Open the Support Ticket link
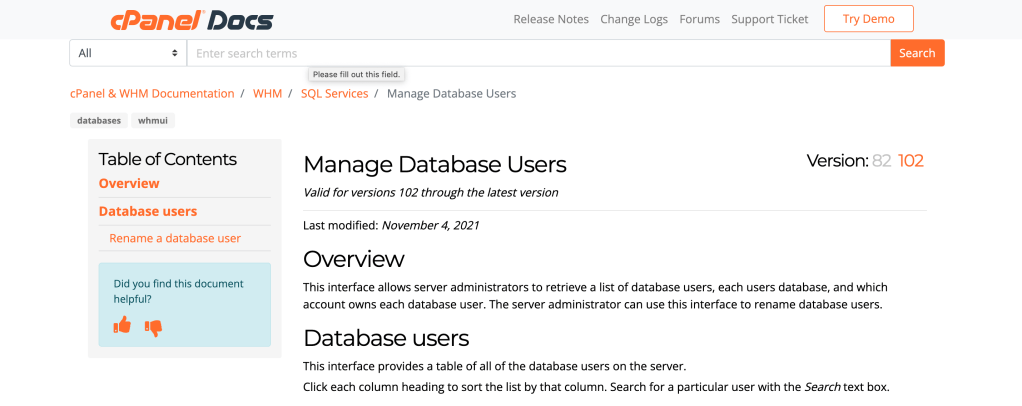The height and width of the screenshot is (406, 1022). tap(767, 19)
